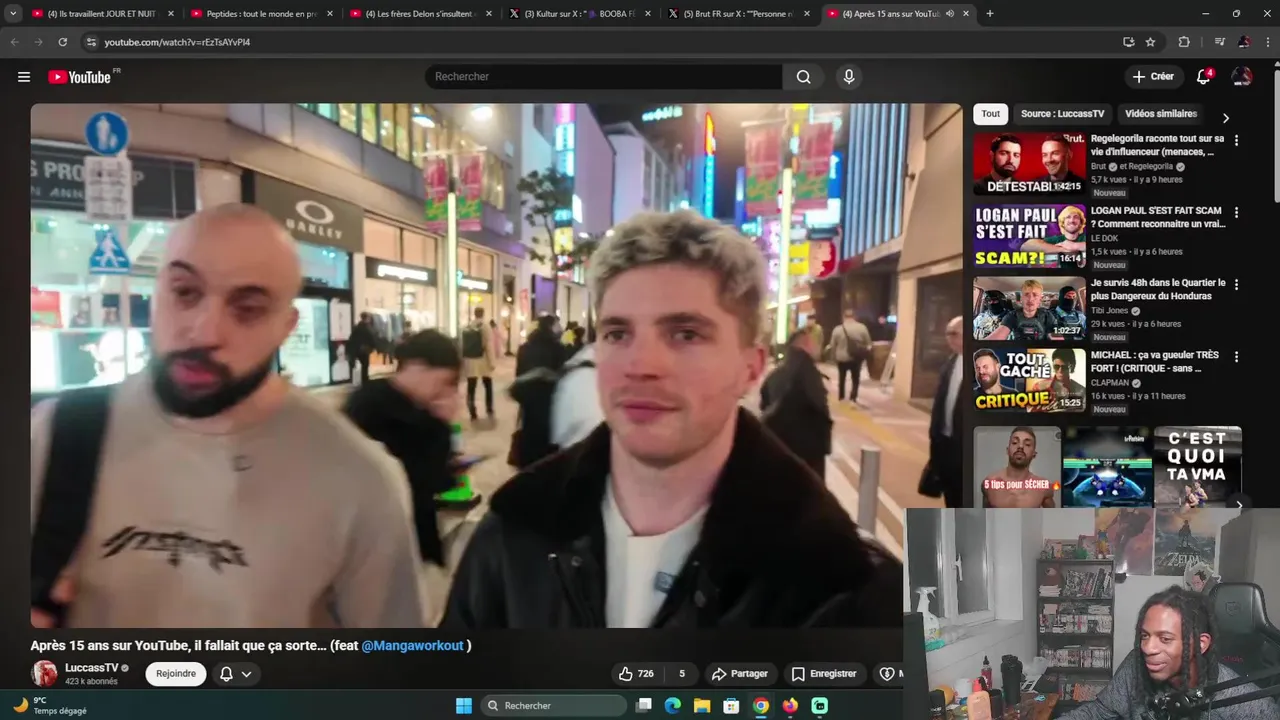Open the CLAPMAN channel name

[x=1109, y=383]
